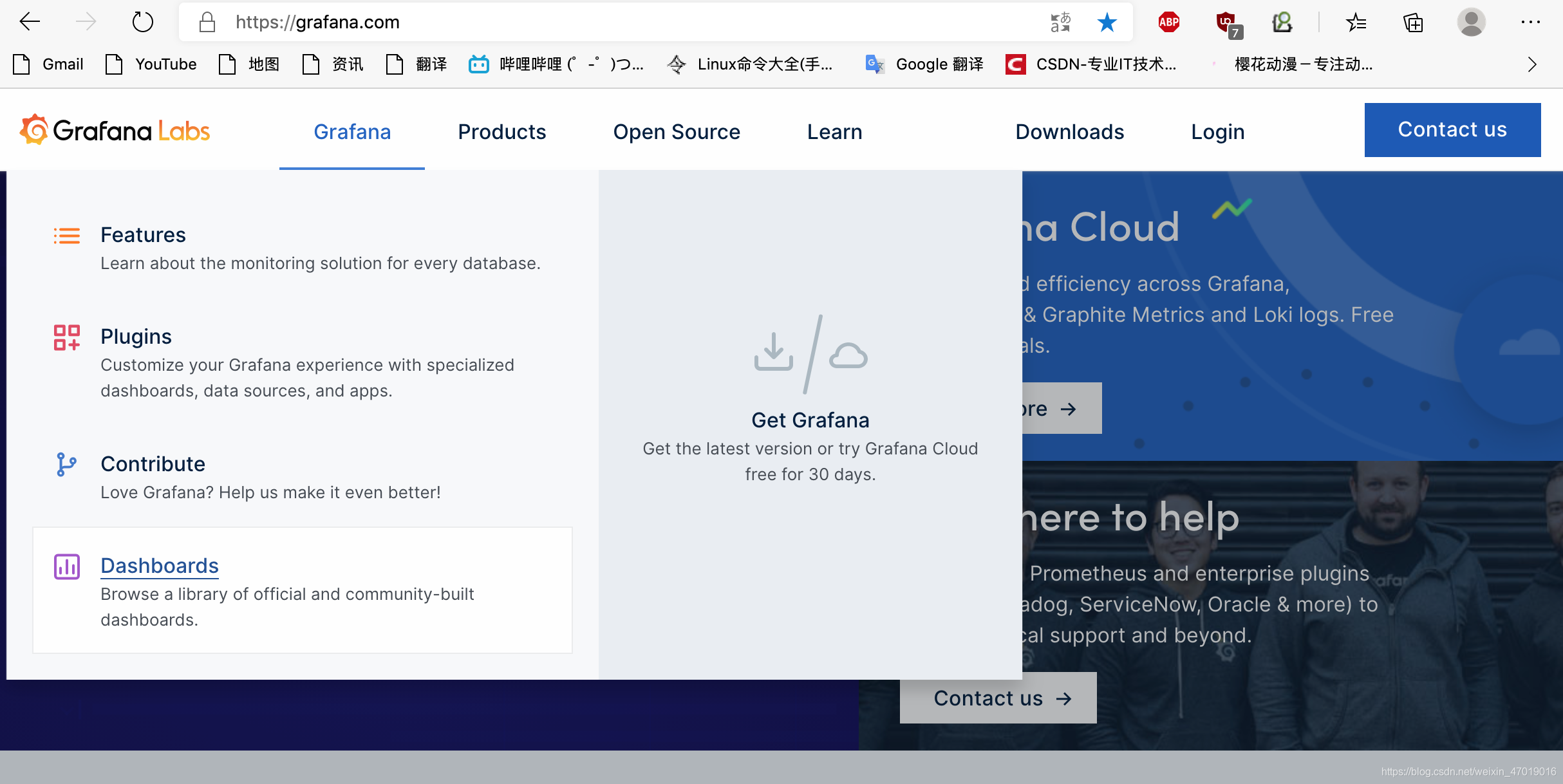Click the Dashboards chart icon
Viewport: 1563px width, 784px height.
pos(66,566)
